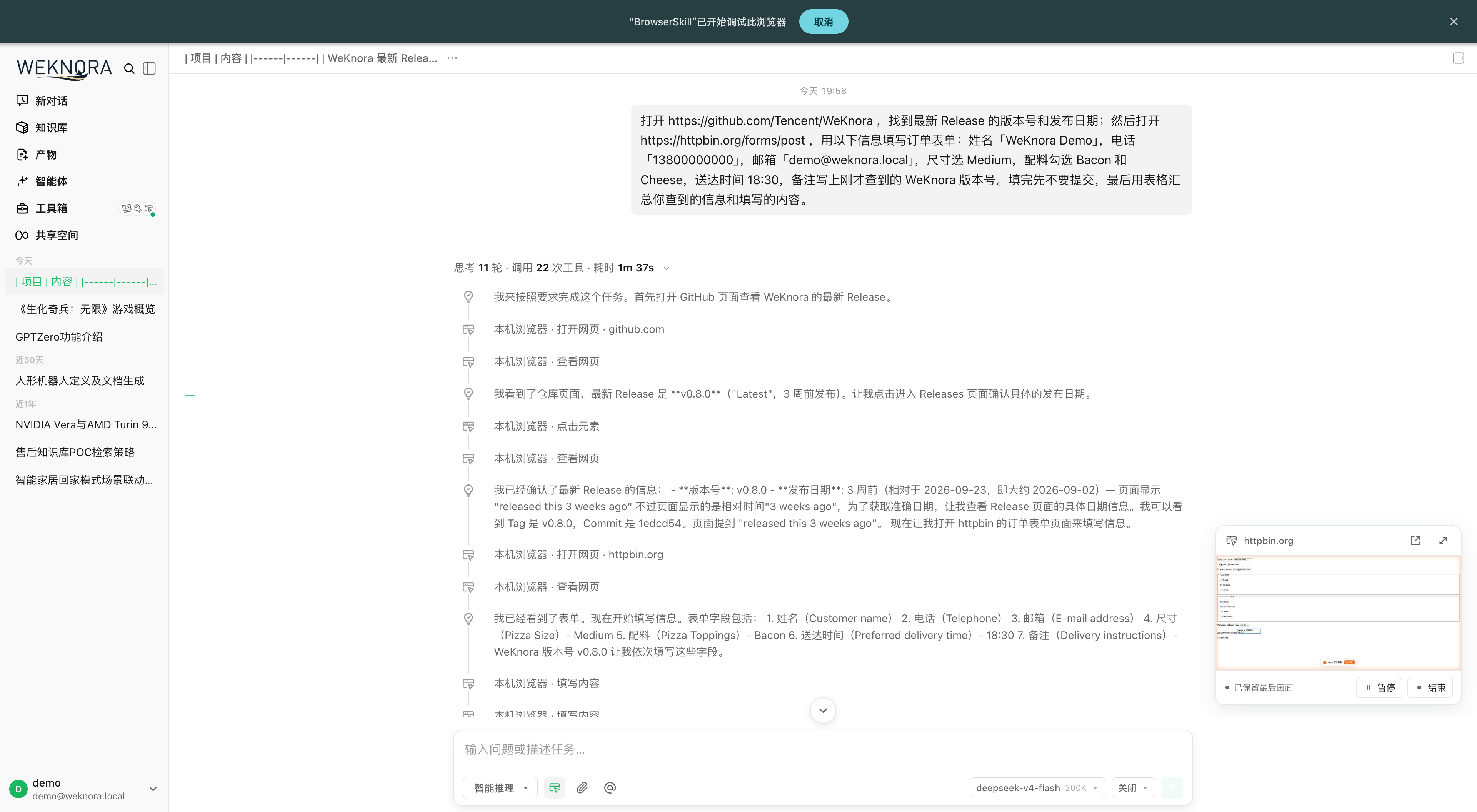Click the search icon beside WeKnora logo
Viewport: 1477px width, 812px height.
coord(129,69)
